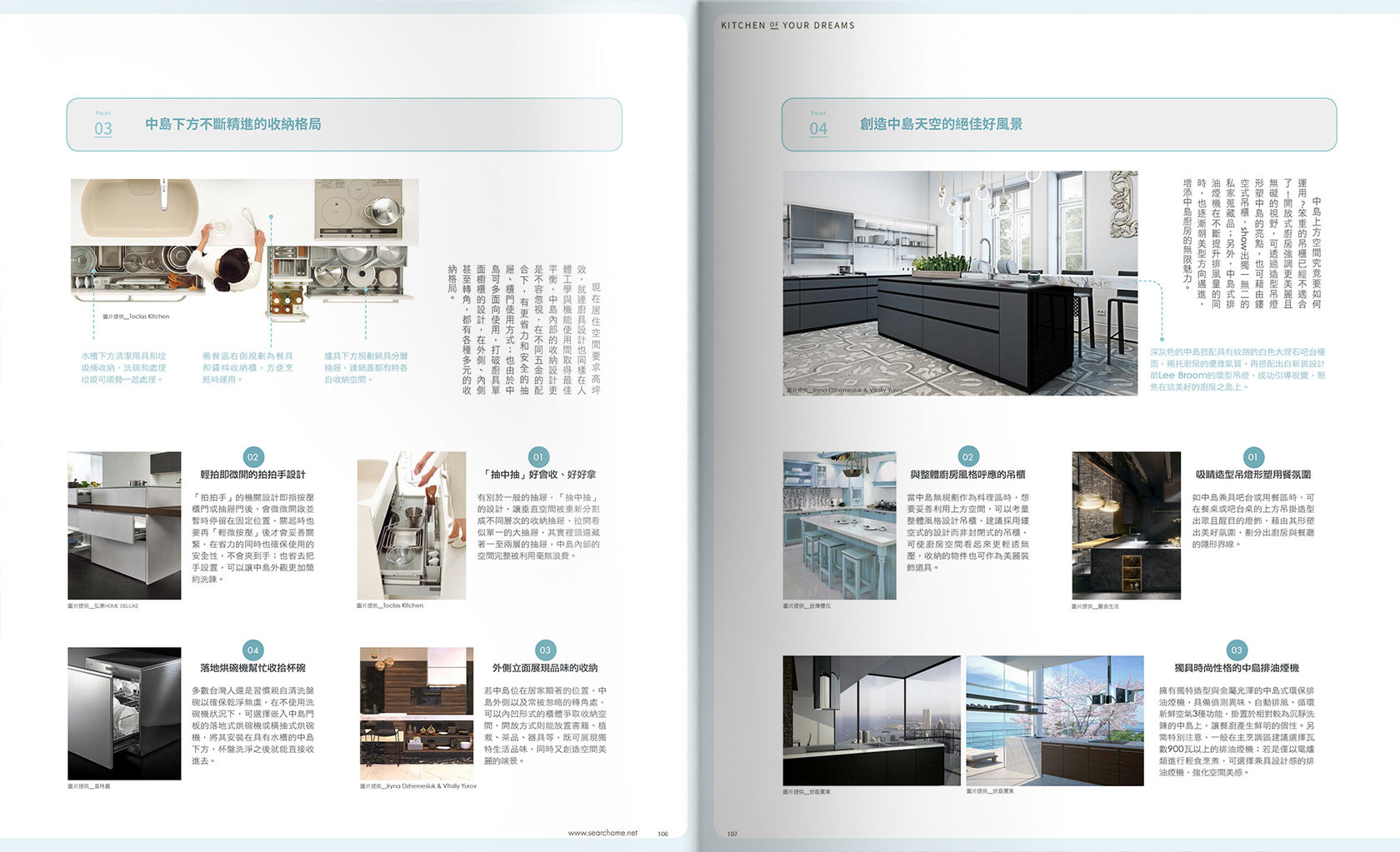Screen dimensions: 1400x852
Task: Click the circled 02 marker for 吊櫃 tip
Action: 968,456
